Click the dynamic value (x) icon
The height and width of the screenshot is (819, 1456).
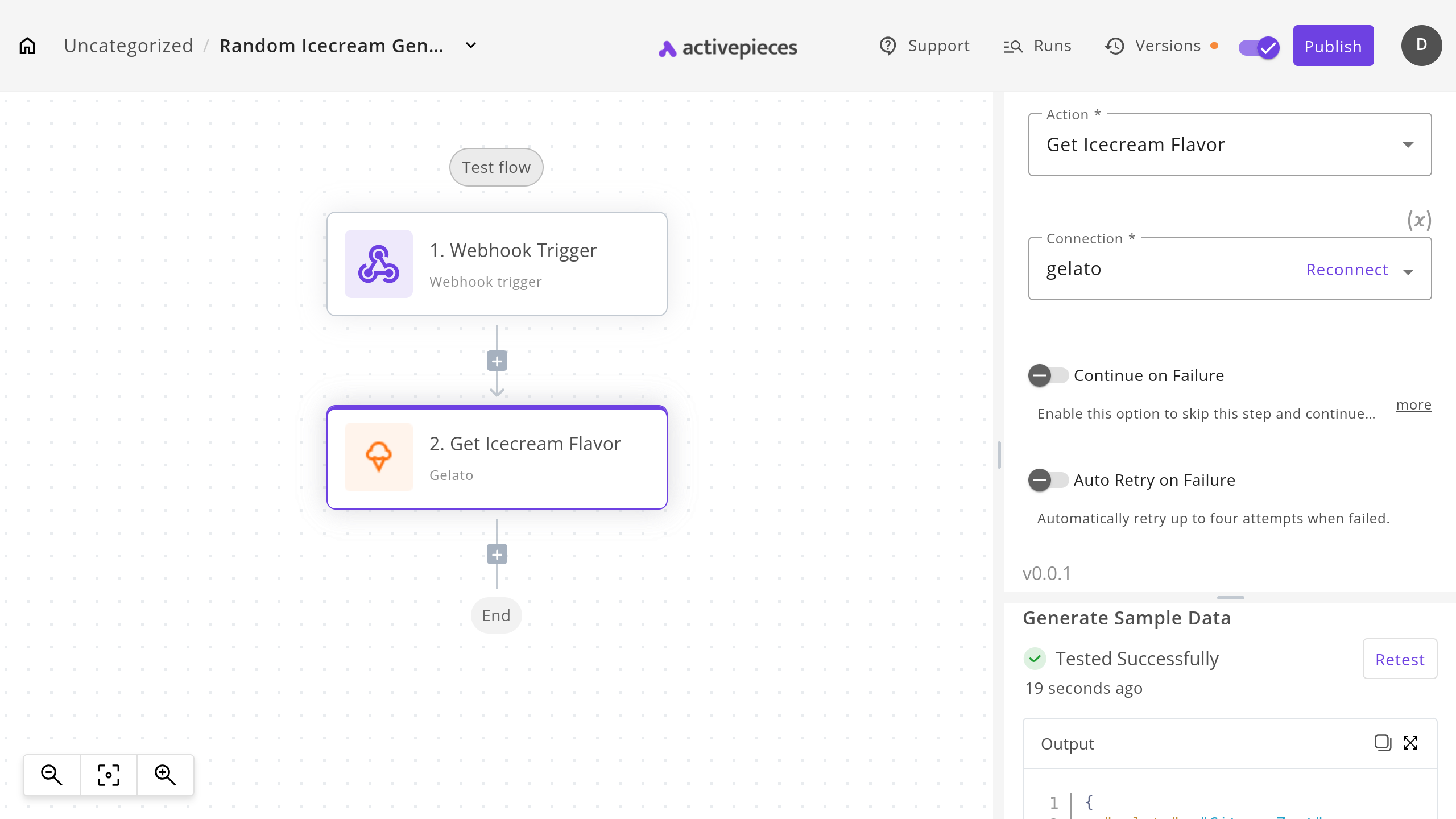click(x=1419, y=220)
